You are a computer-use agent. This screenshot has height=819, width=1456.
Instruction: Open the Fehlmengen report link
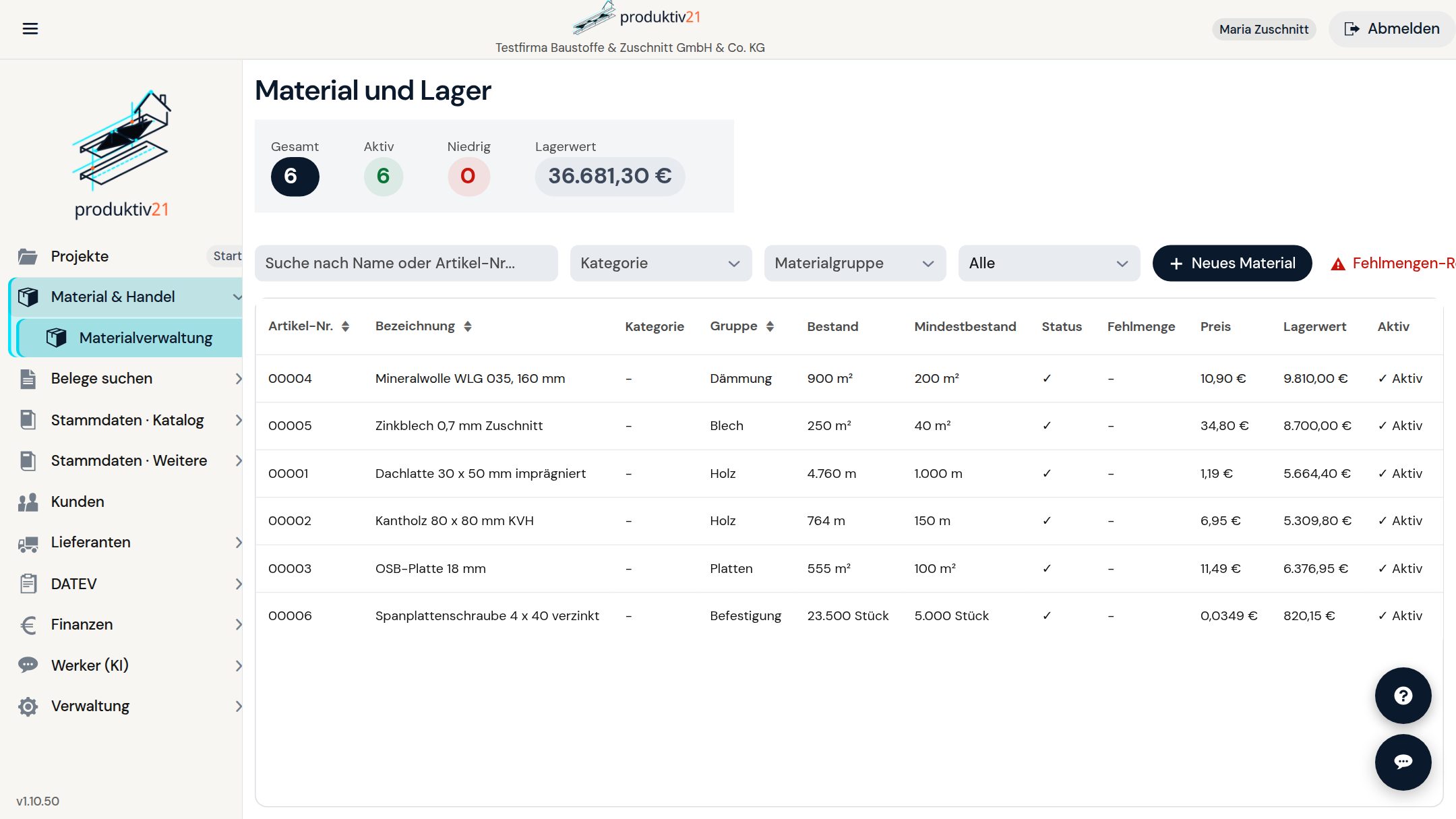tap(1393, 263)
